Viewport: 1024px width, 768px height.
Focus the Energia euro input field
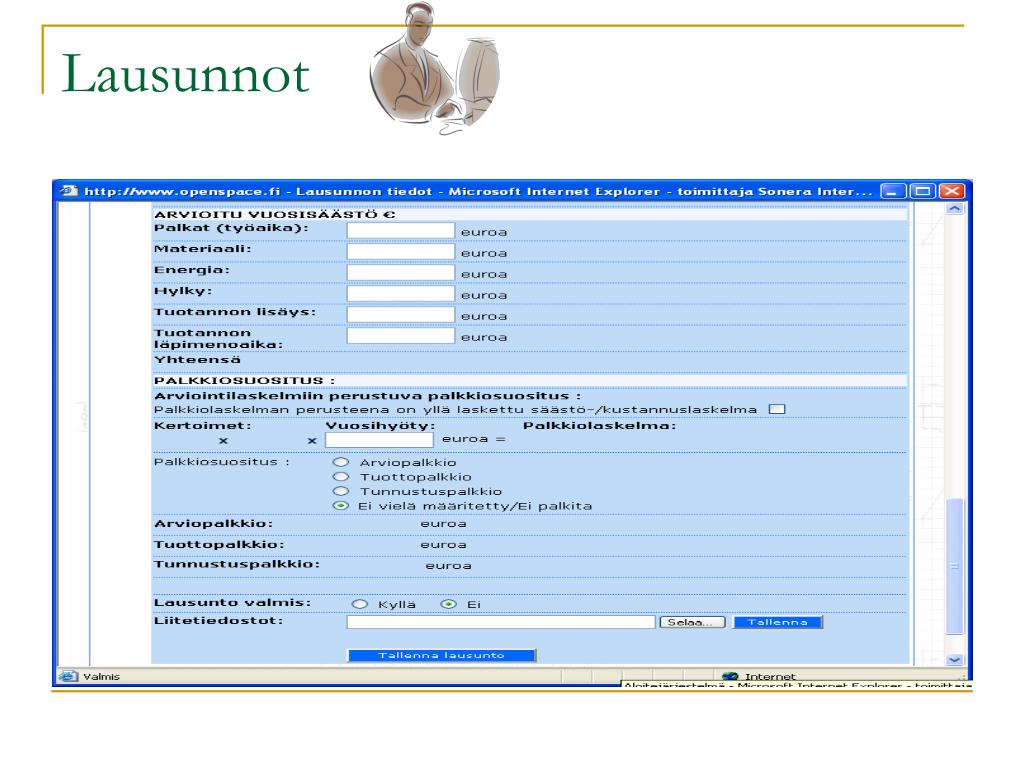[x=400, y=272]
